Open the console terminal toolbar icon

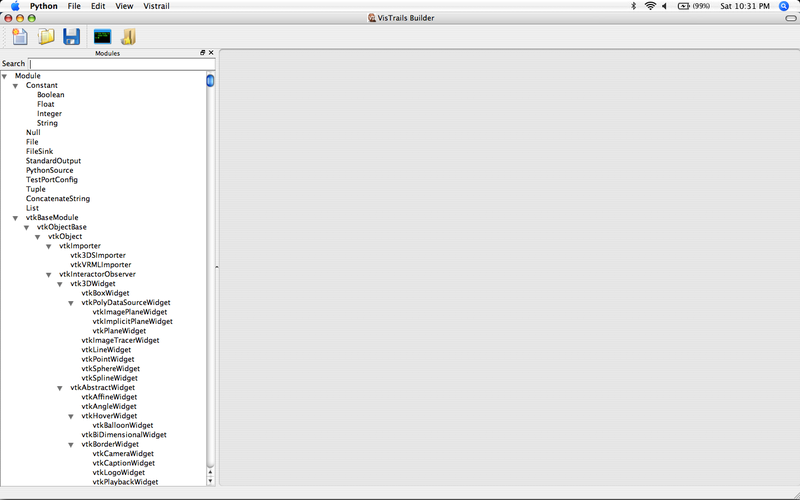(x=102, y=37)
